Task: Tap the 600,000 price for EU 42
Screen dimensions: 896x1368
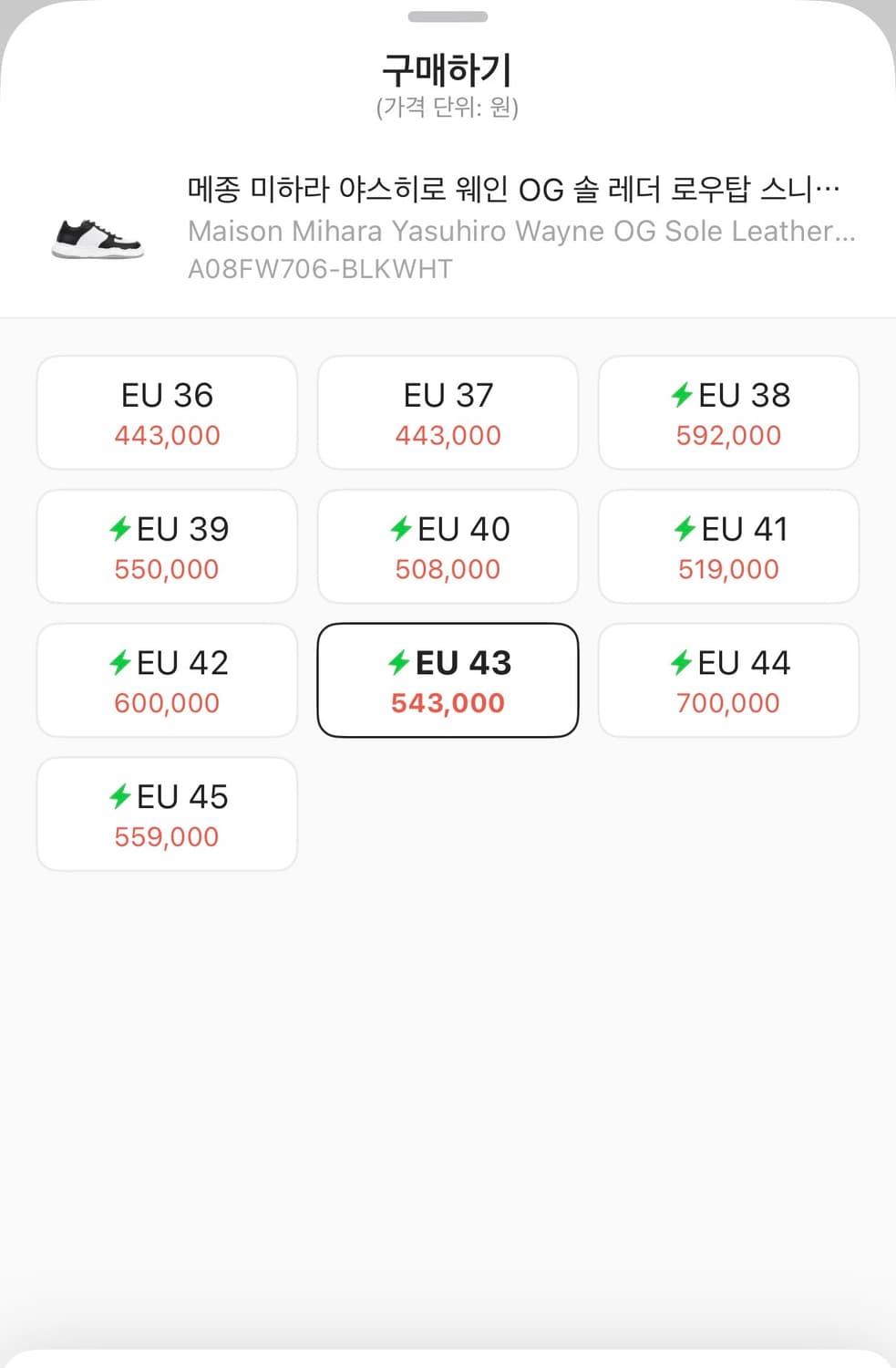Action: coord(167,703)
